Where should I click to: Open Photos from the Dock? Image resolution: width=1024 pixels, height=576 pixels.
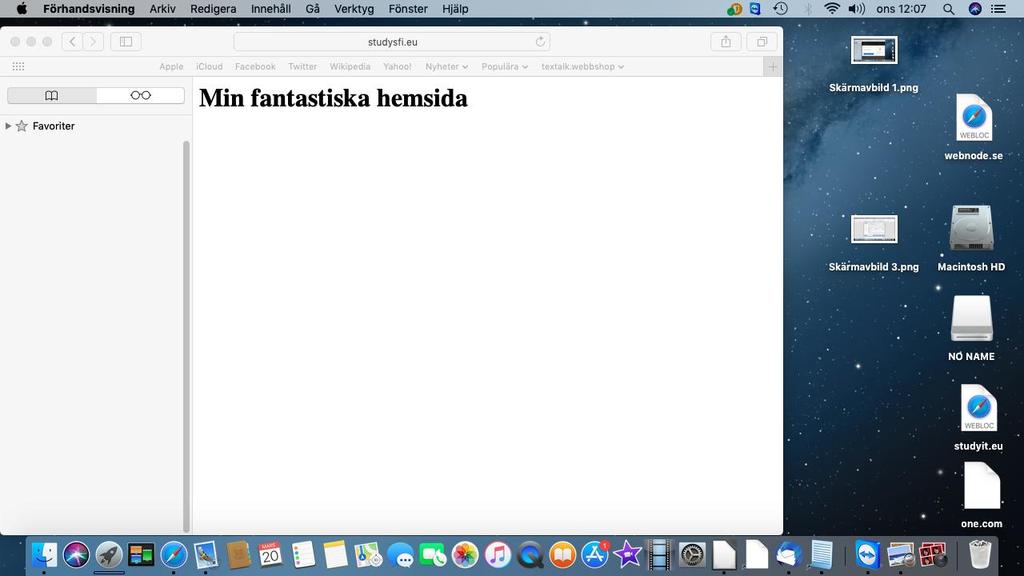(465, 555)
